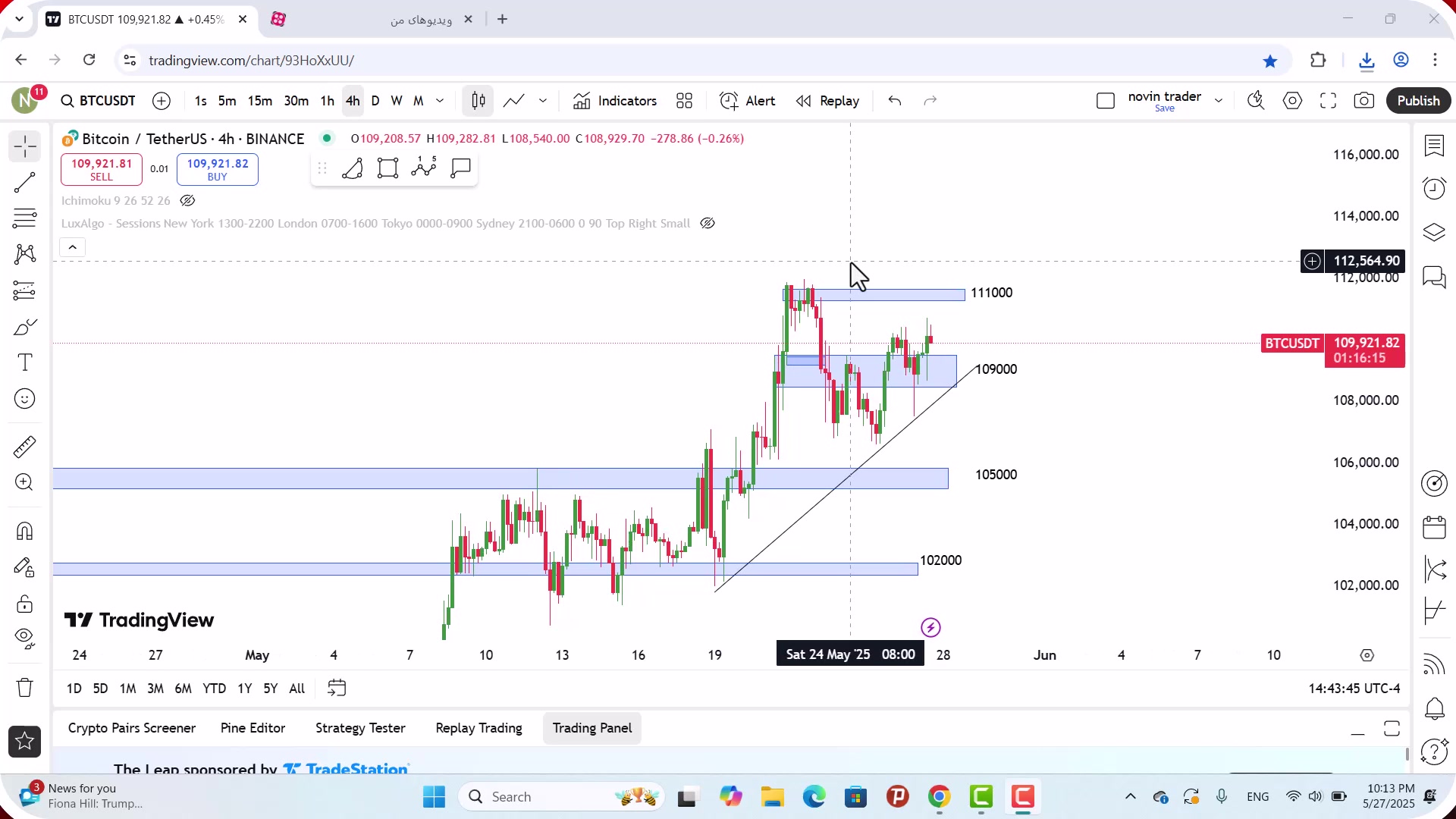1456x819 pixels.
Task: Open Crypto Pairs Screener tab
Action: point(132,728)
